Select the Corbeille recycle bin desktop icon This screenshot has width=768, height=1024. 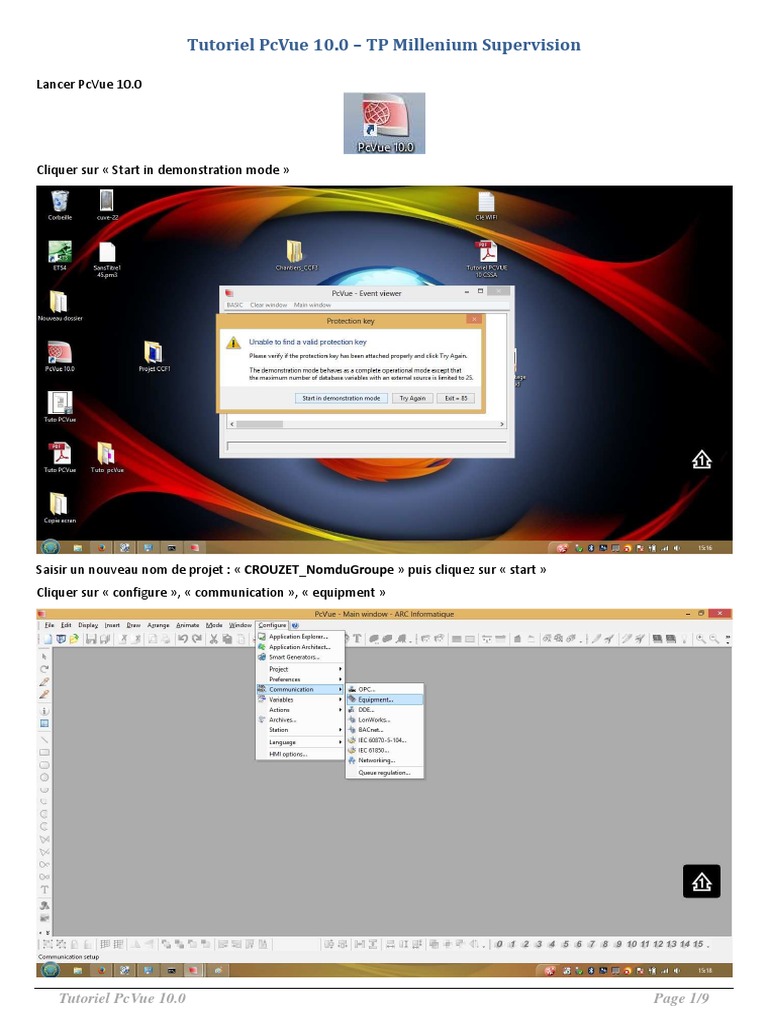pyautogui.click(x=59, y=204)
